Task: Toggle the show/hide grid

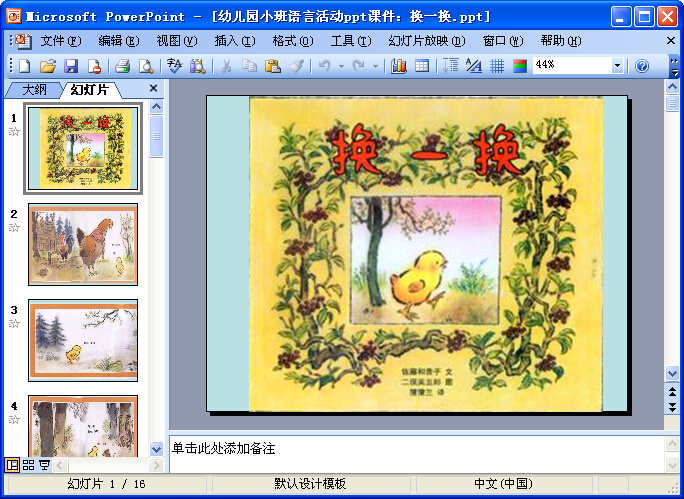Action: pos(497,66)
